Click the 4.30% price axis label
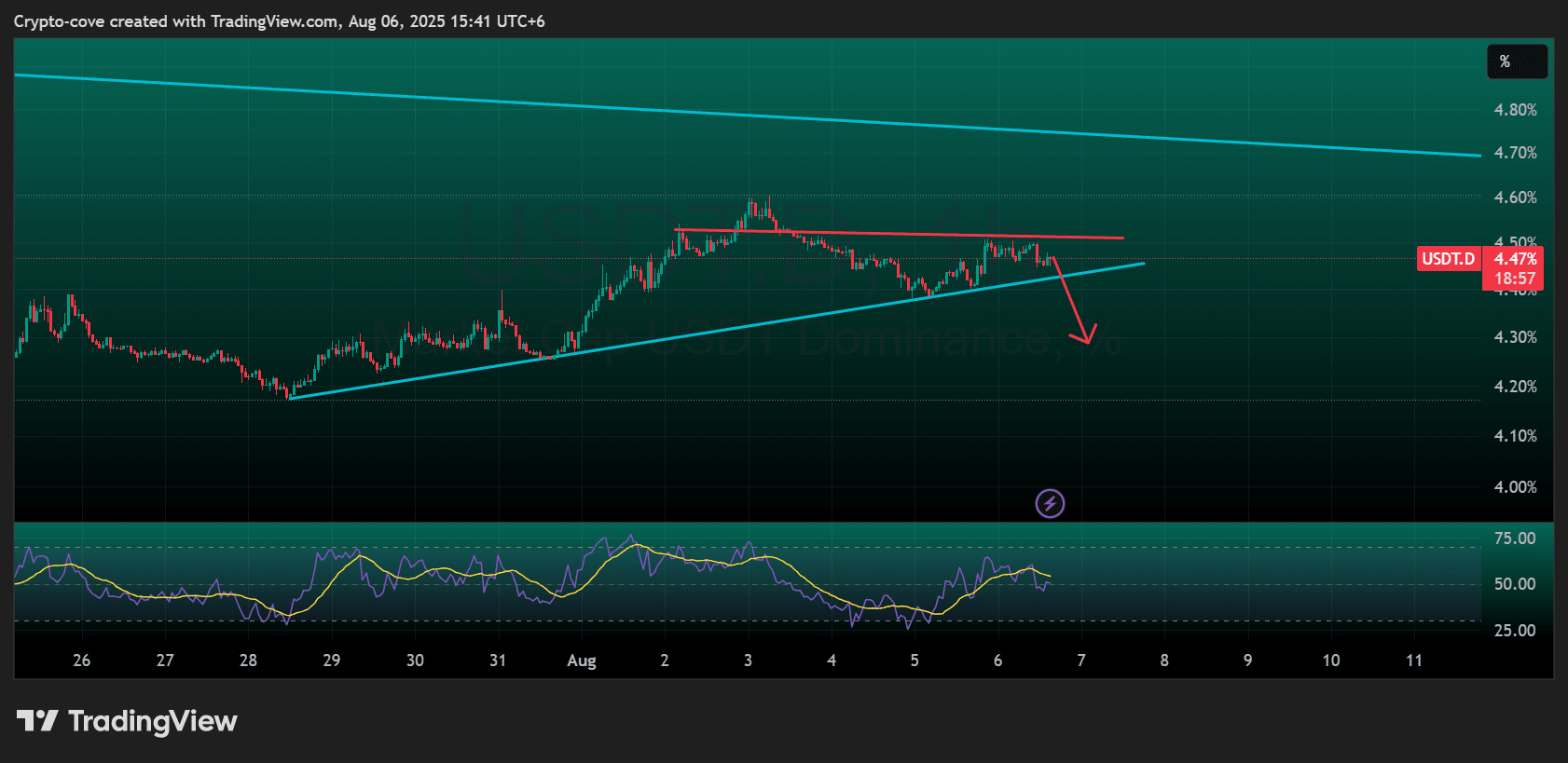 point(1515,337)
